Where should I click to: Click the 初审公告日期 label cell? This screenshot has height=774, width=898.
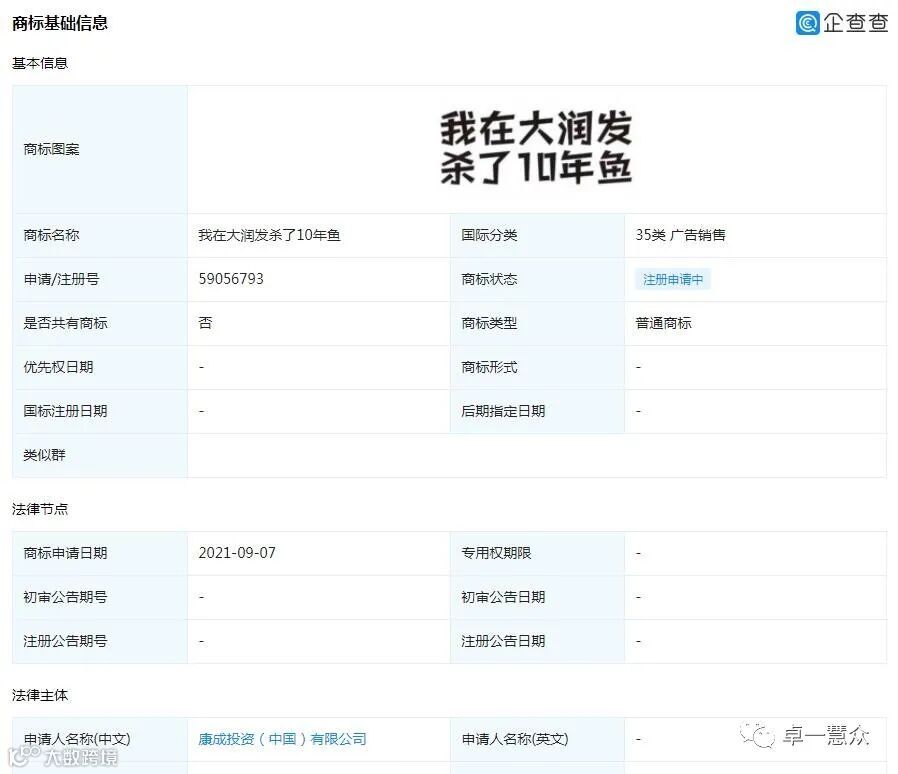537,598
